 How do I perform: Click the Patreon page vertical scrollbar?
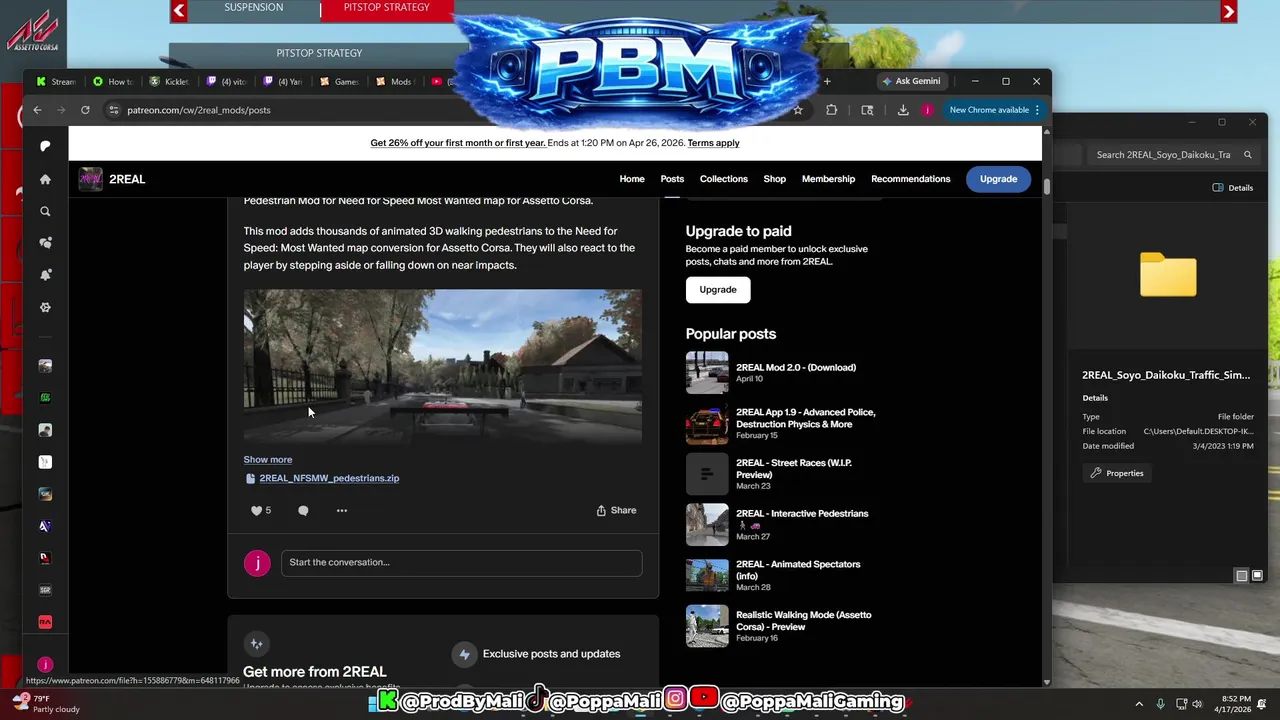(1047, 188)
